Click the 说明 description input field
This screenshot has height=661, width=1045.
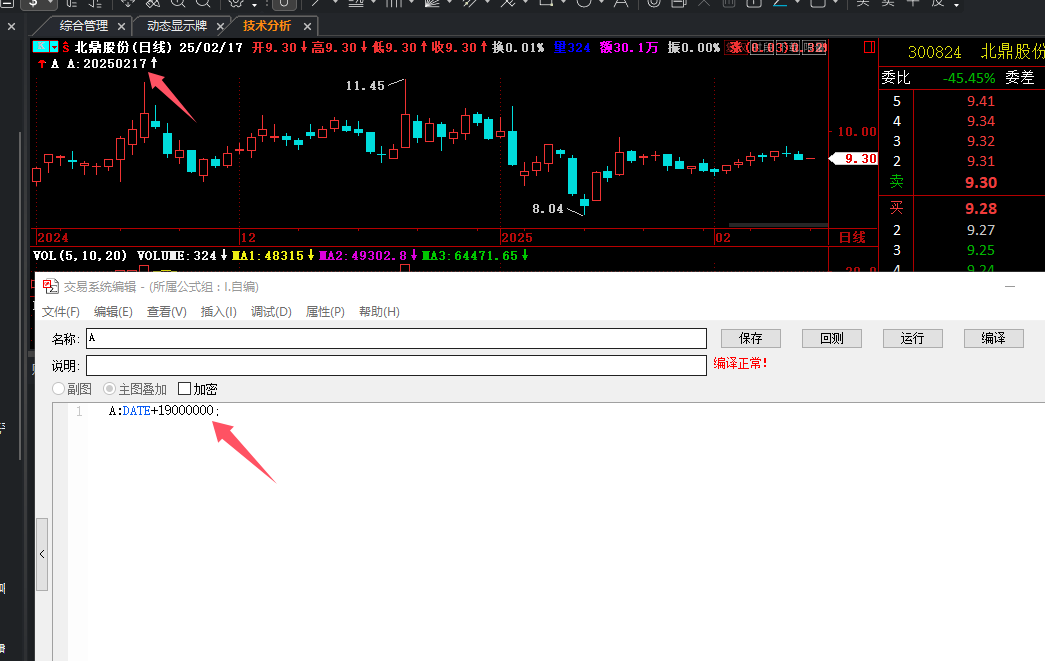tap(396, 365)
